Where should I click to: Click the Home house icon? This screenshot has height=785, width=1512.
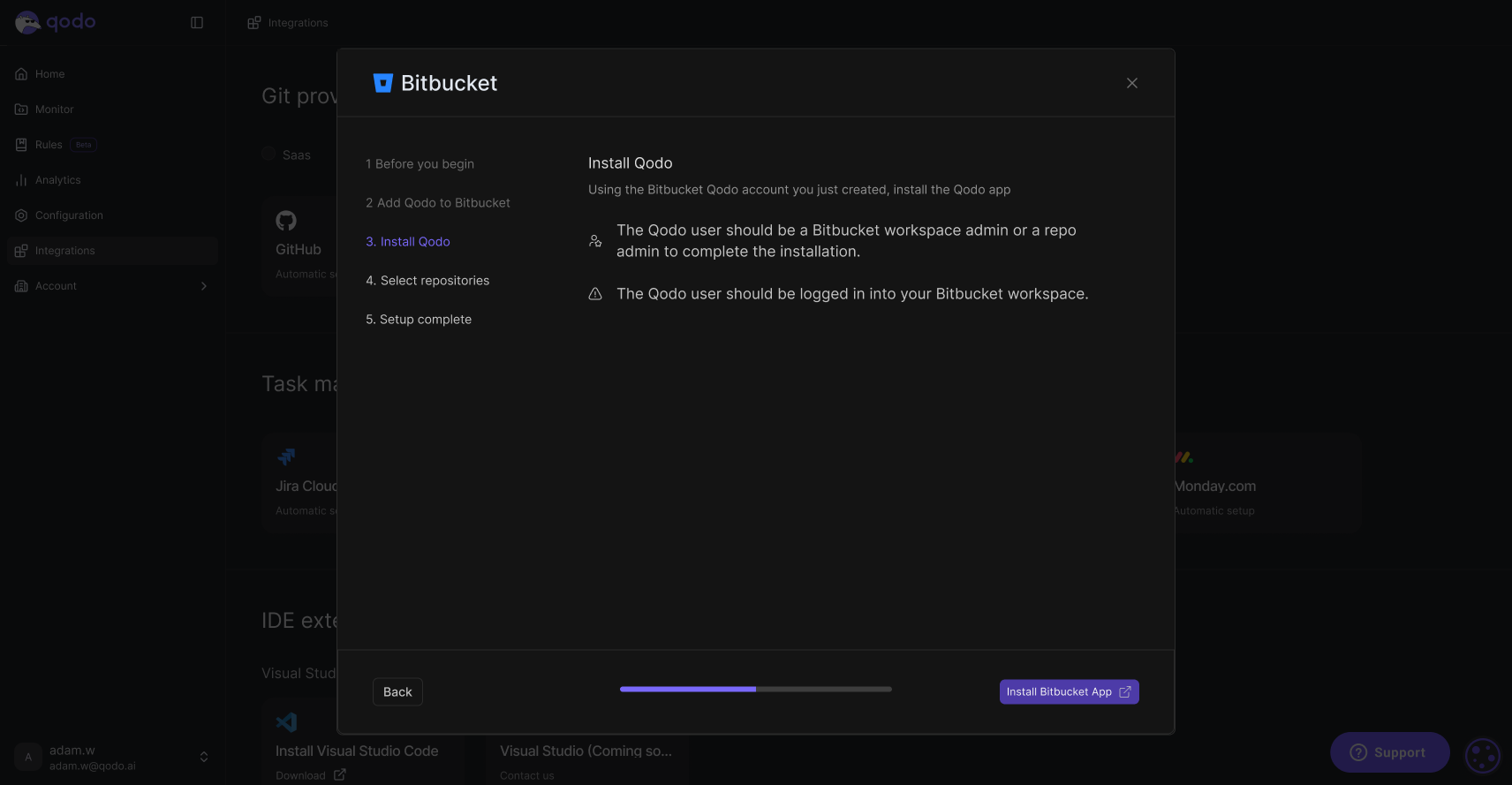[21, 74]
